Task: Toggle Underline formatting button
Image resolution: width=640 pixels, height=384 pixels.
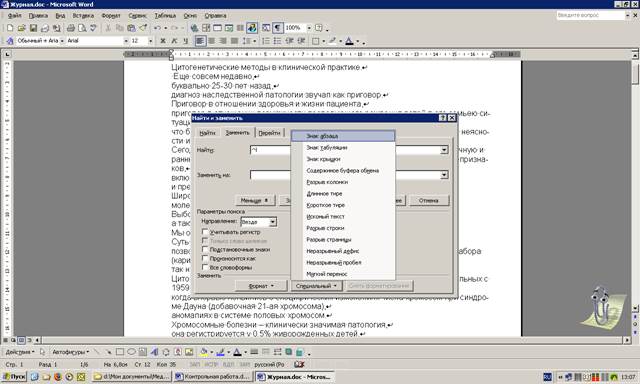Action: point(186,41)
